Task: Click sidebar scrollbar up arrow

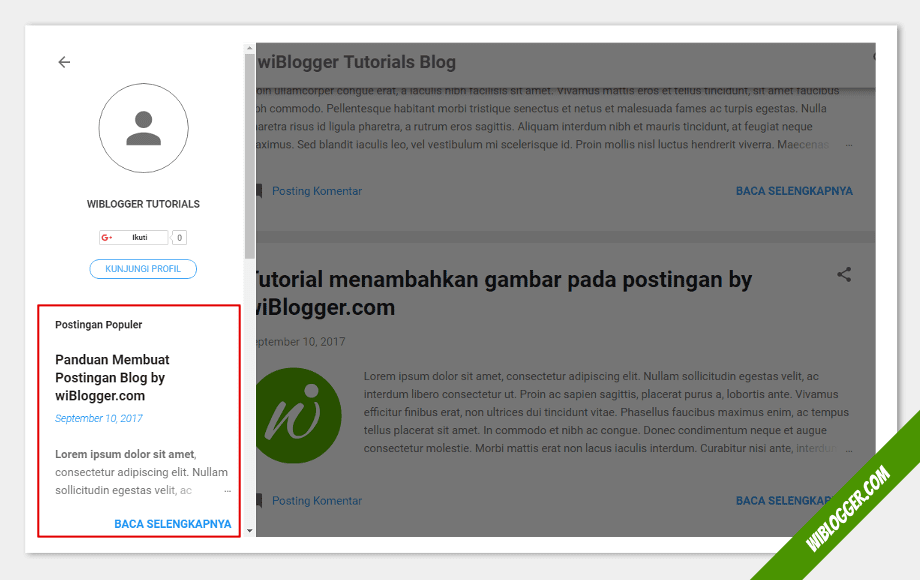Action: [250, 48]
